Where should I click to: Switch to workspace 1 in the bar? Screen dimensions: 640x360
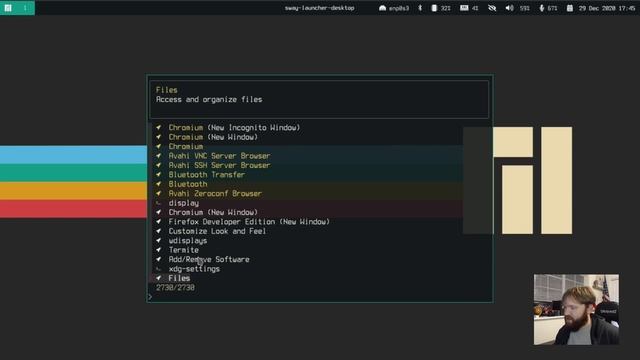pyautogui.click(x=25, y=8)
